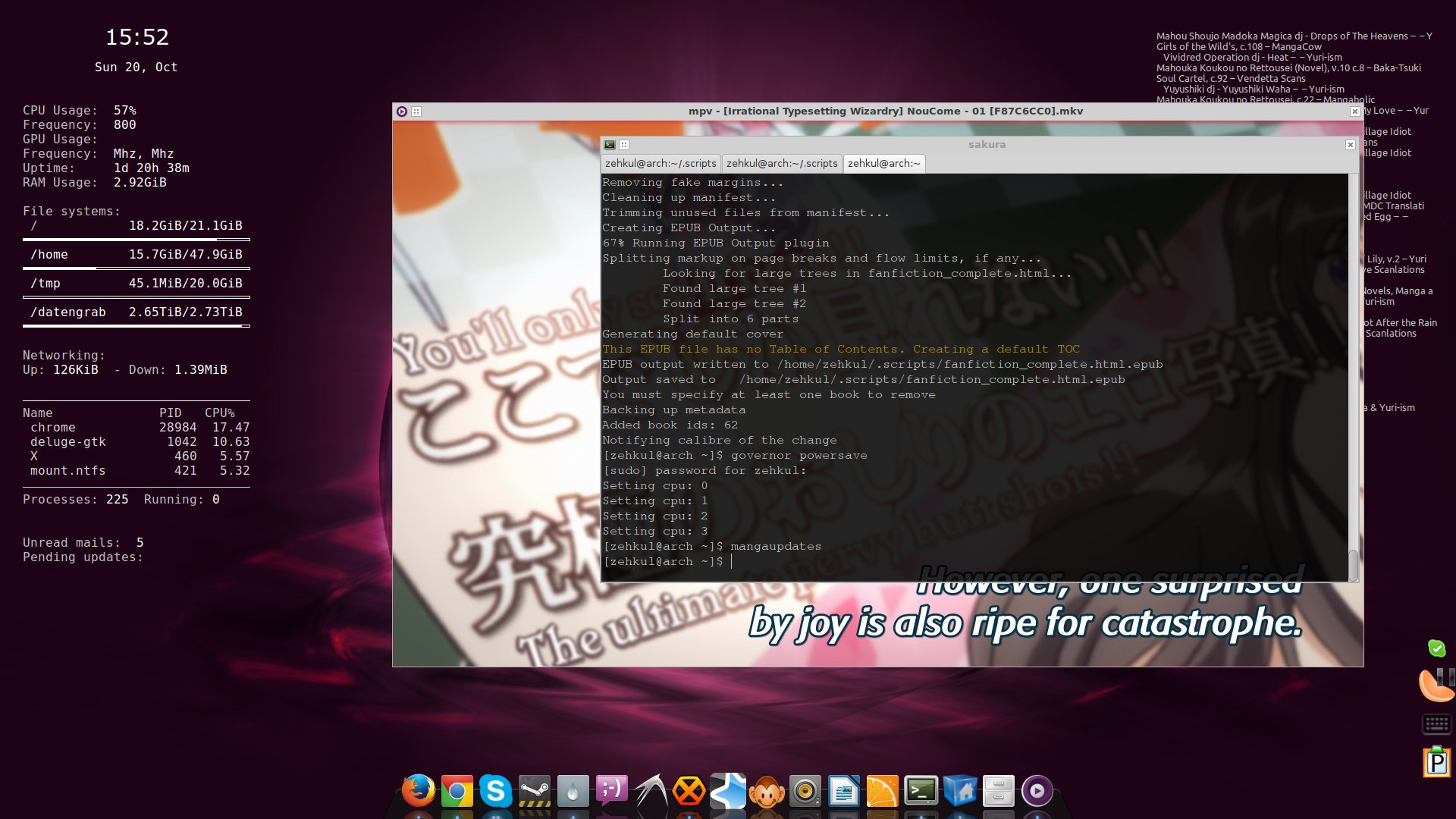Open the terminal icon in the dock
Image resolution: width=1456 pixels, height=819 pixels.
tap(921, 791)
